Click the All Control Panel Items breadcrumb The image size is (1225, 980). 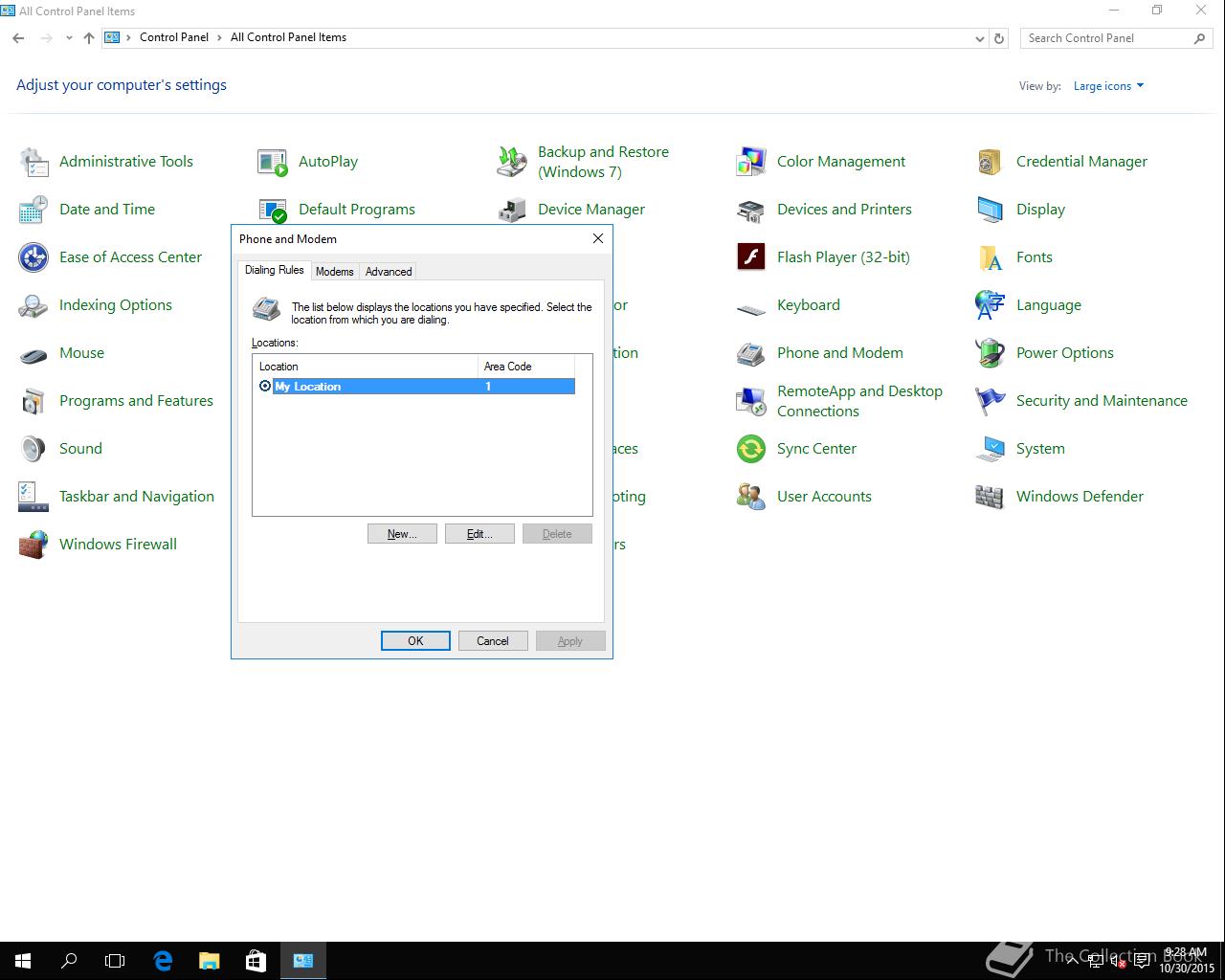(x=288, y=37)
